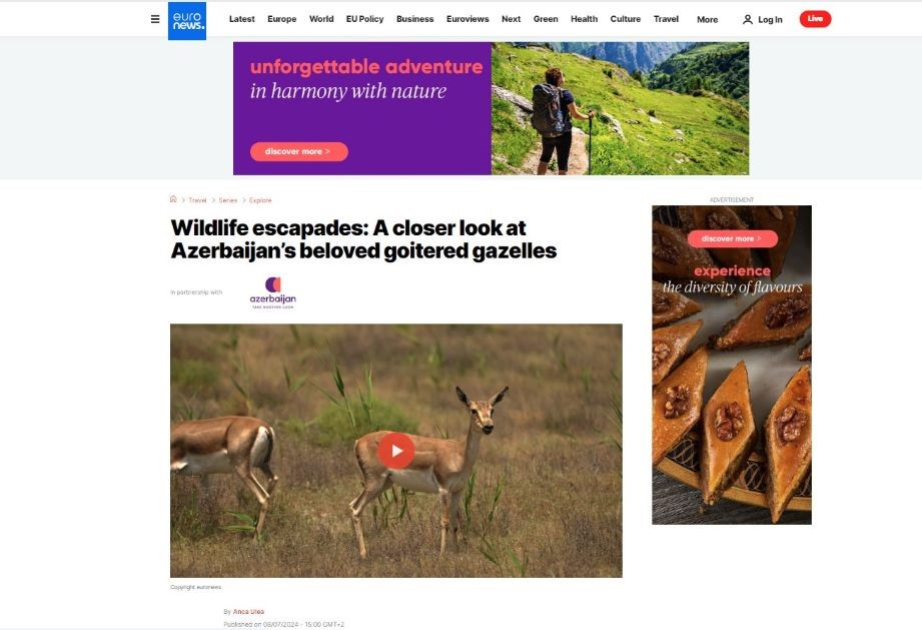Click the home breadcrumb icon

pos(173,199)
